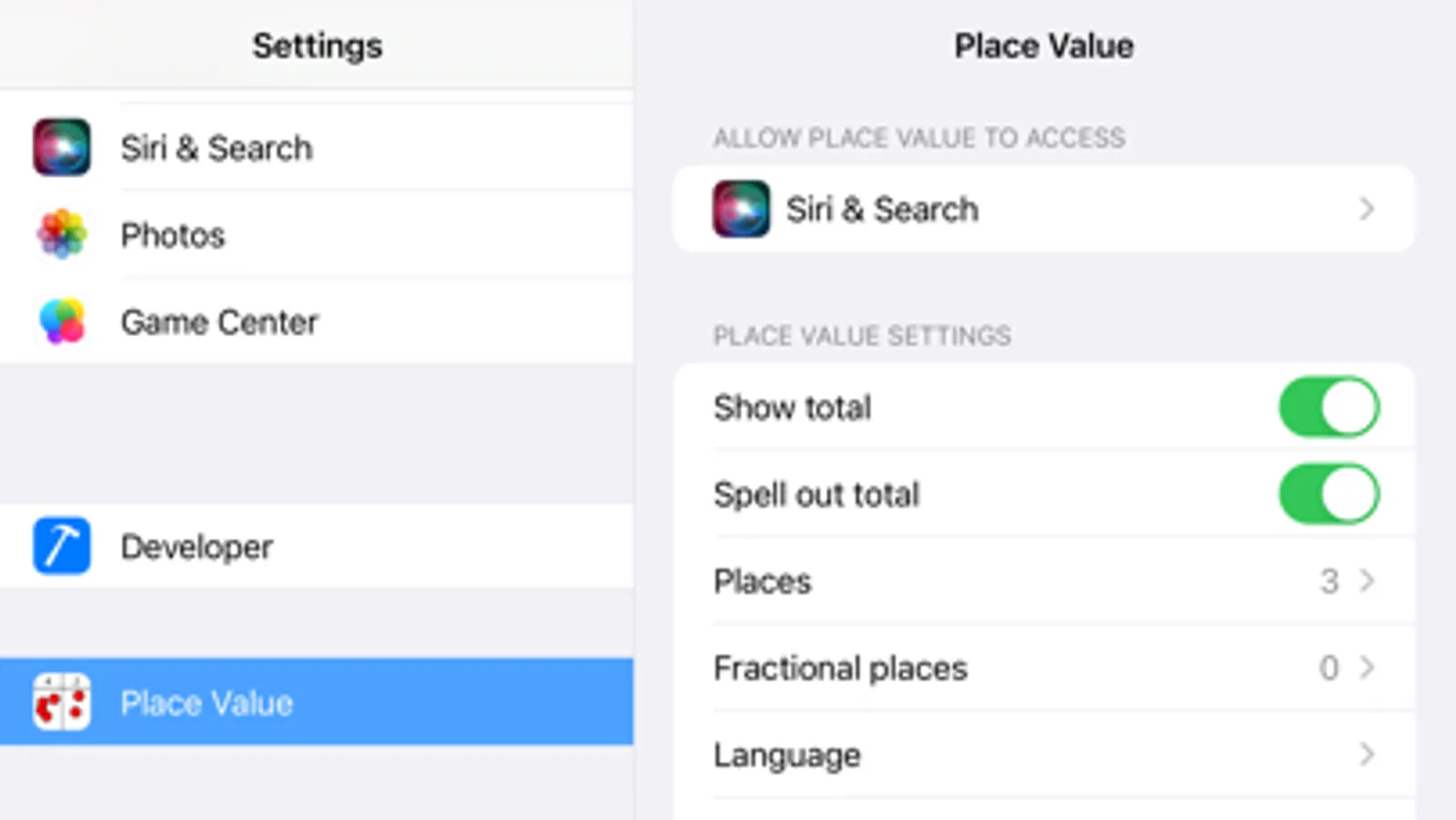Expand the Places setting chevron
This screenshot has height=820, width=1456.
click(x=1366, y=580)
